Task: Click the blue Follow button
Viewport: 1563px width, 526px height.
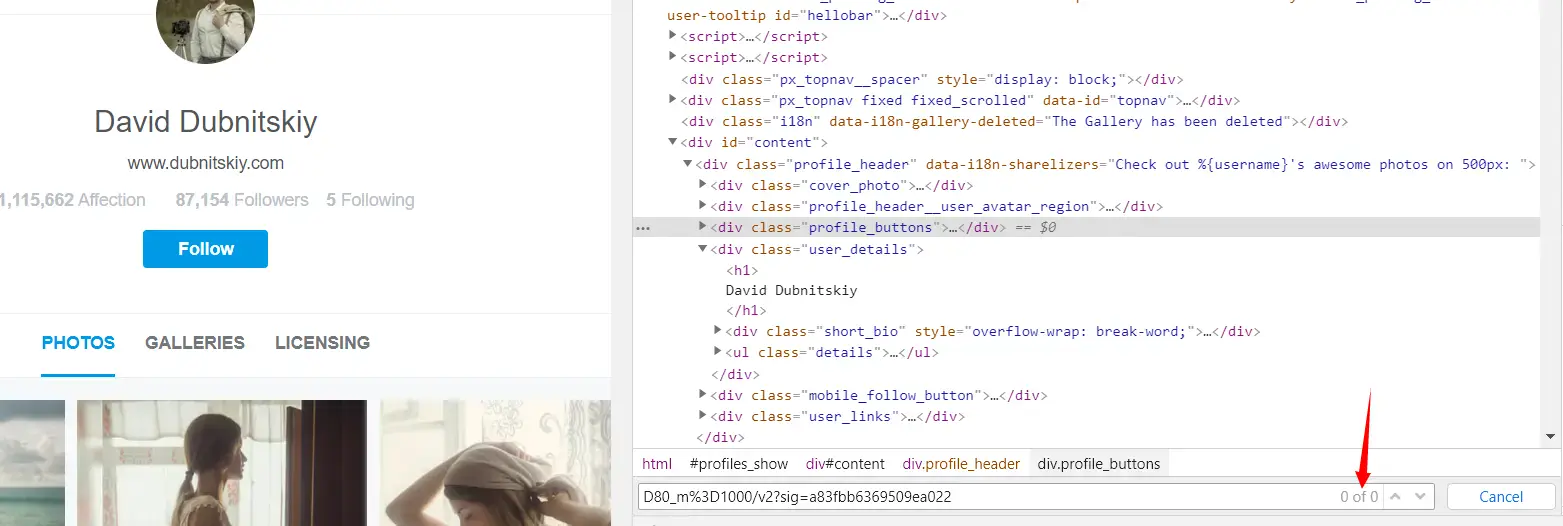Action: [x=205, y=249]
